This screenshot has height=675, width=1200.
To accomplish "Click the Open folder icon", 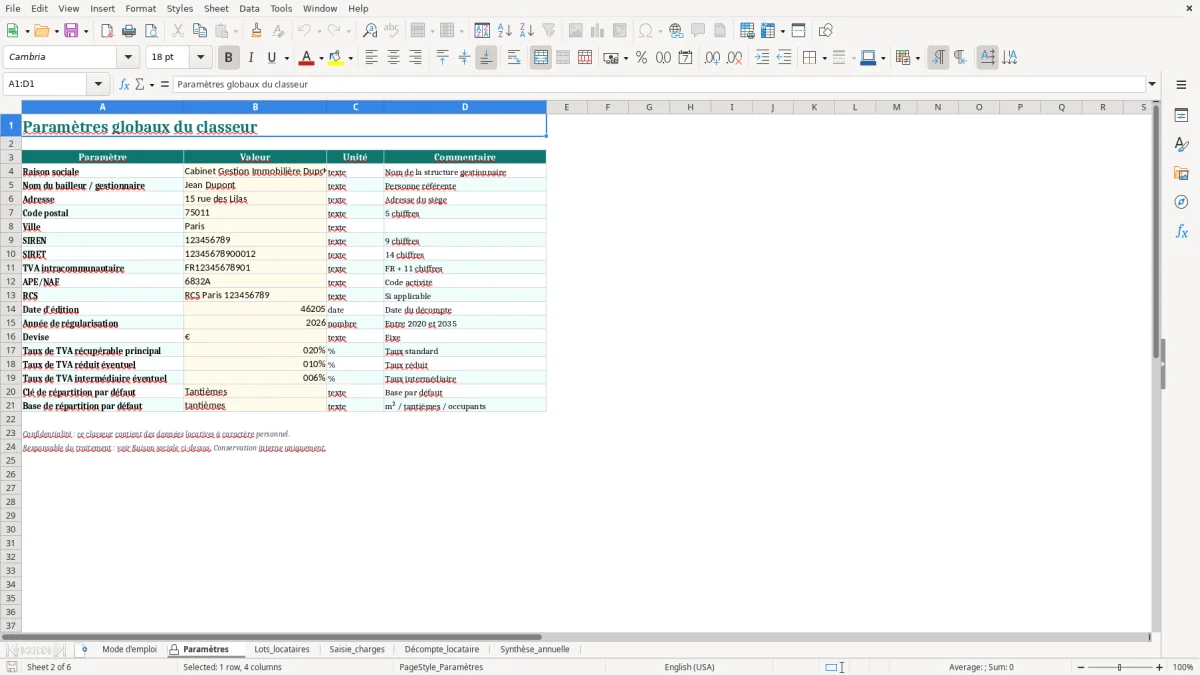I will click(41, 31).
